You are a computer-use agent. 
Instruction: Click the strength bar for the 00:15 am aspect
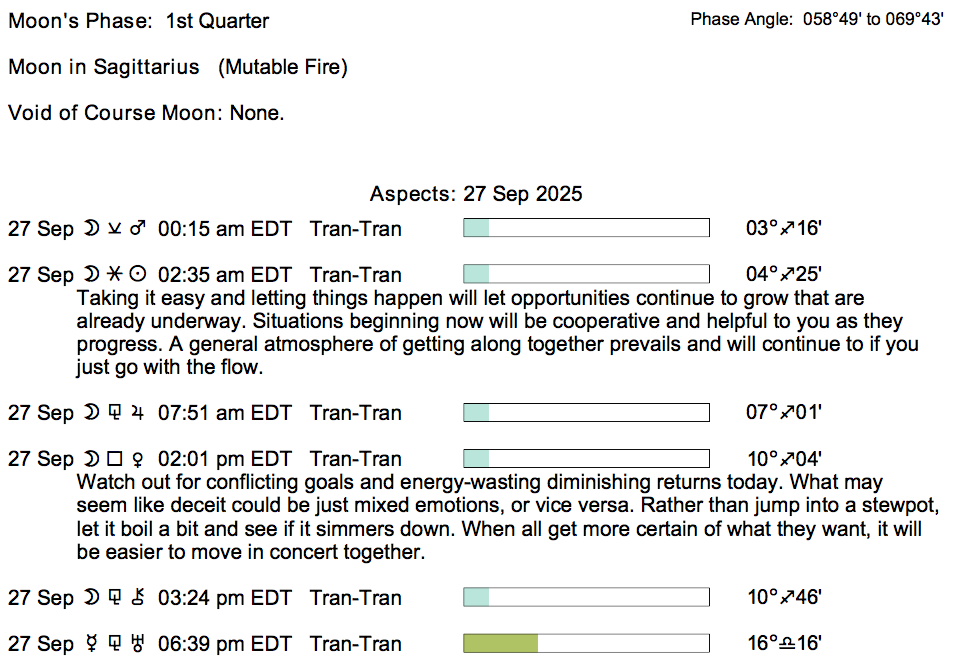(x=586, y=228)
